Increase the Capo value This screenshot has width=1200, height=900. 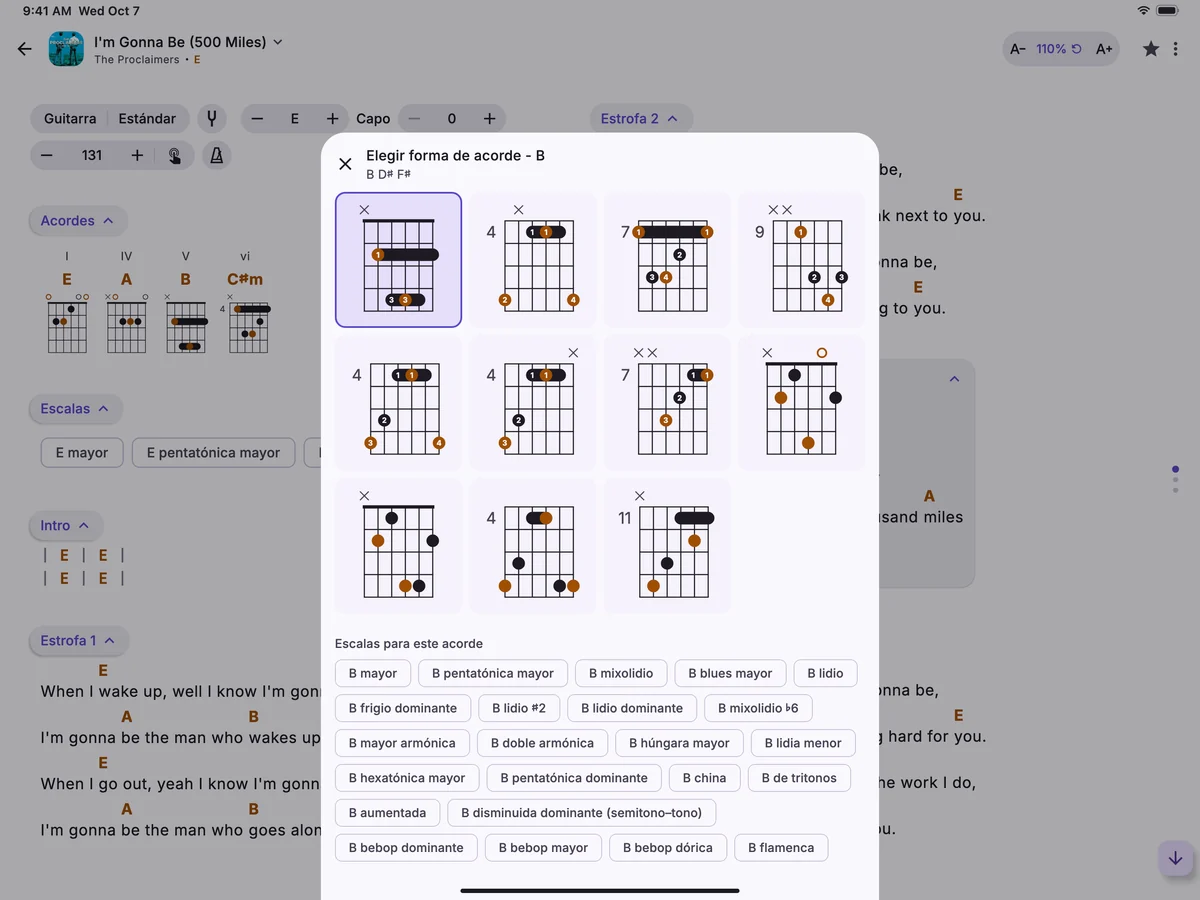(489, 119)
